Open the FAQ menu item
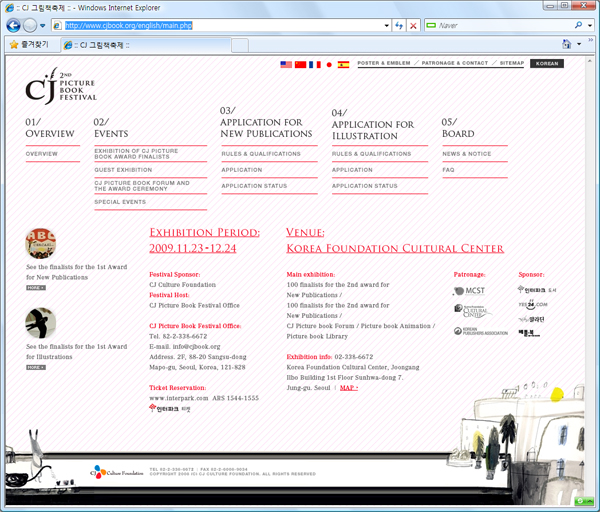Screen dimensions: 600x512 click(448, 170)
